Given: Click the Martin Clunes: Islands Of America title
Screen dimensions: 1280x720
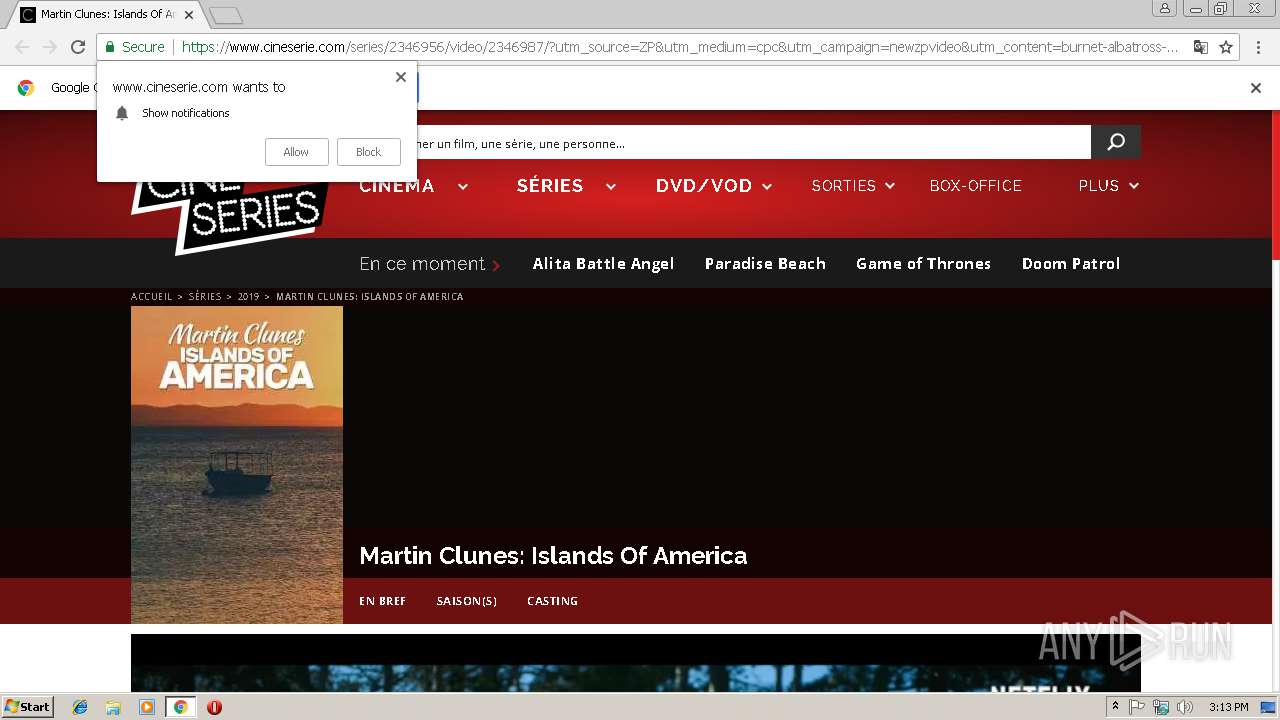Looking at the screenshot, I should [x=553, y=556].
